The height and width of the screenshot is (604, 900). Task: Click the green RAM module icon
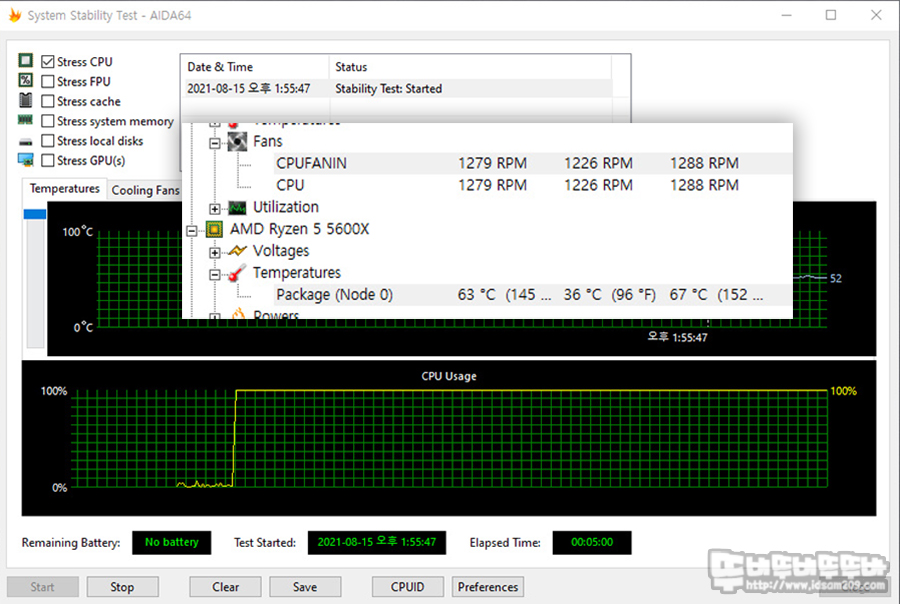pyautogui.click(x=25, y=120)
